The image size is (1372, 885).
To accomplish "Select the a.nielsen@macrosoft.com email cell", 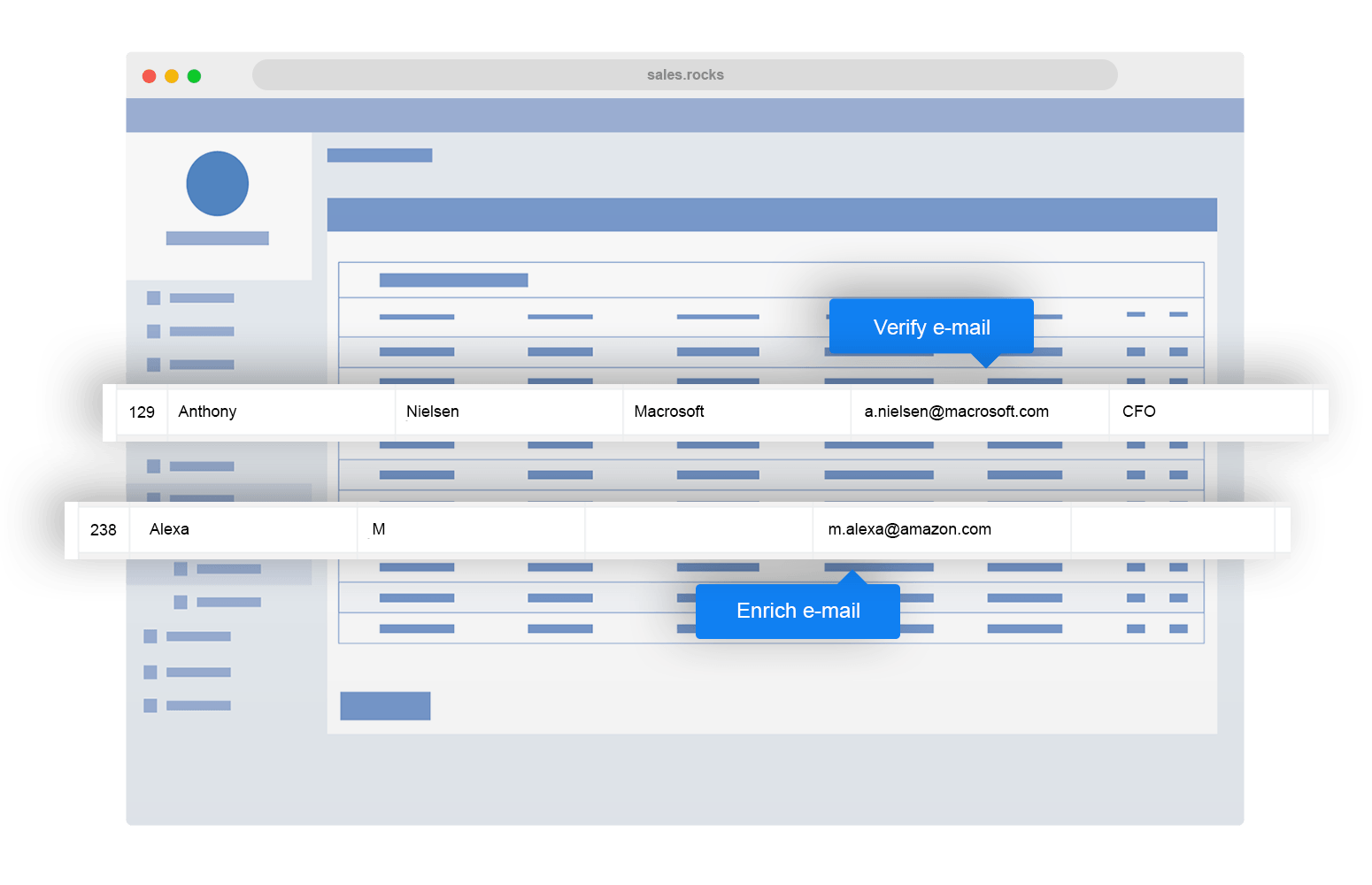I will [x=956, y=412].
